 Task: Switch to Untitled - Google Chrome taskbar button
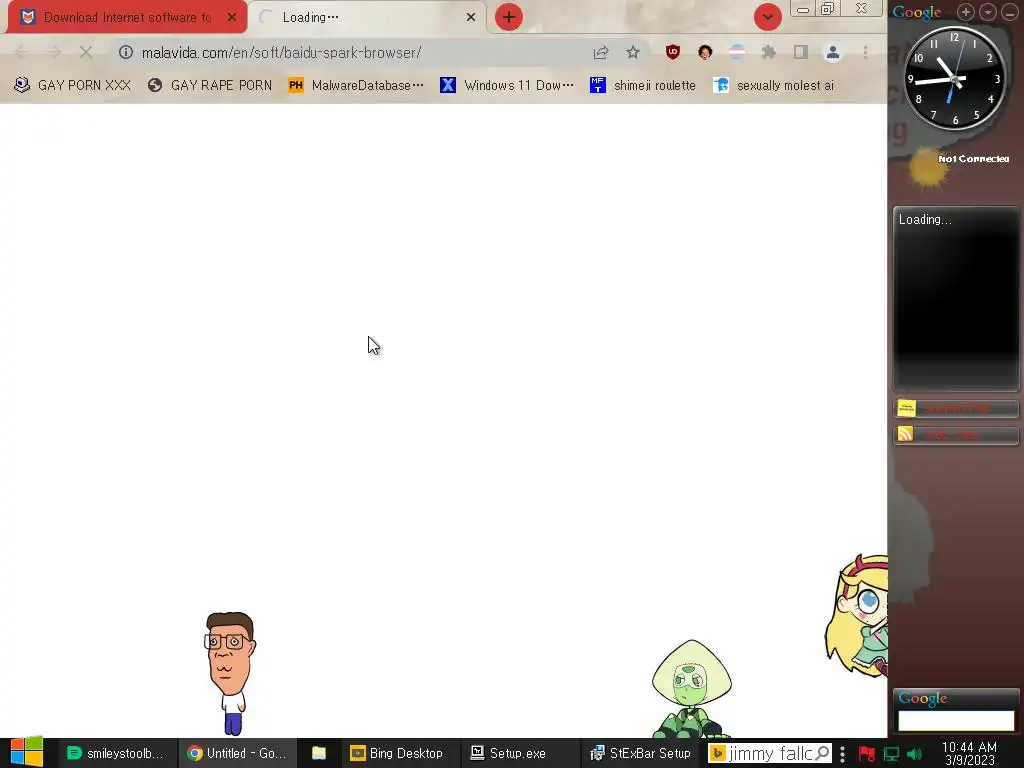coord(237,753)
